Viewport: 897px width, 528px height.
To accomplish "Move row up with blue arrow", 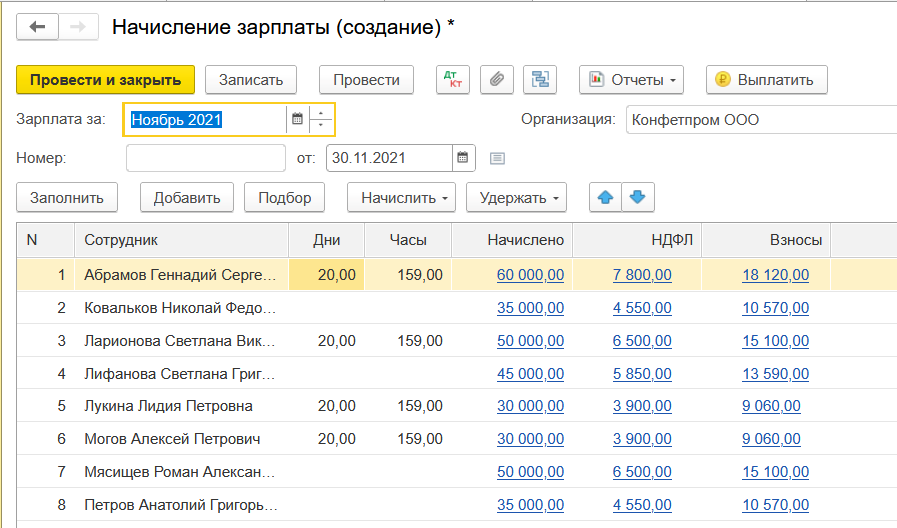I will (x=605, y=197).
